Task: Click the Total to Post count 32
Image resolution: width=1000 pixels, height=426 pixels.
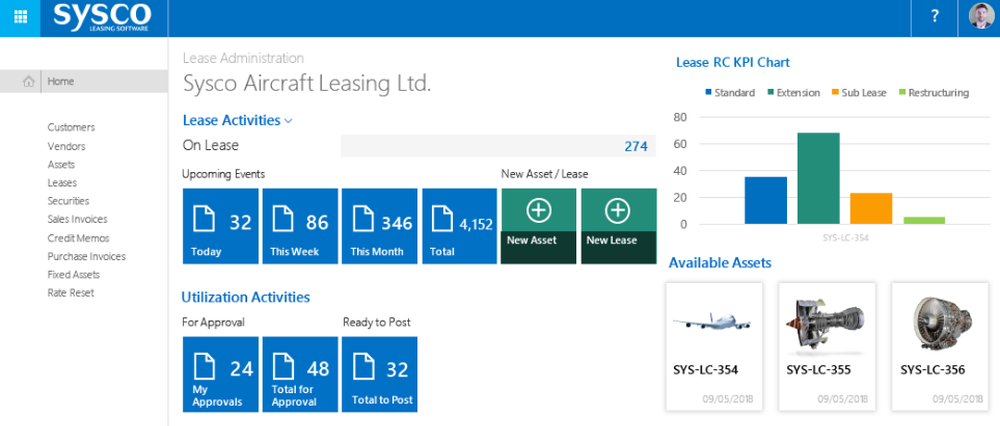Action: tap(397, 369)
